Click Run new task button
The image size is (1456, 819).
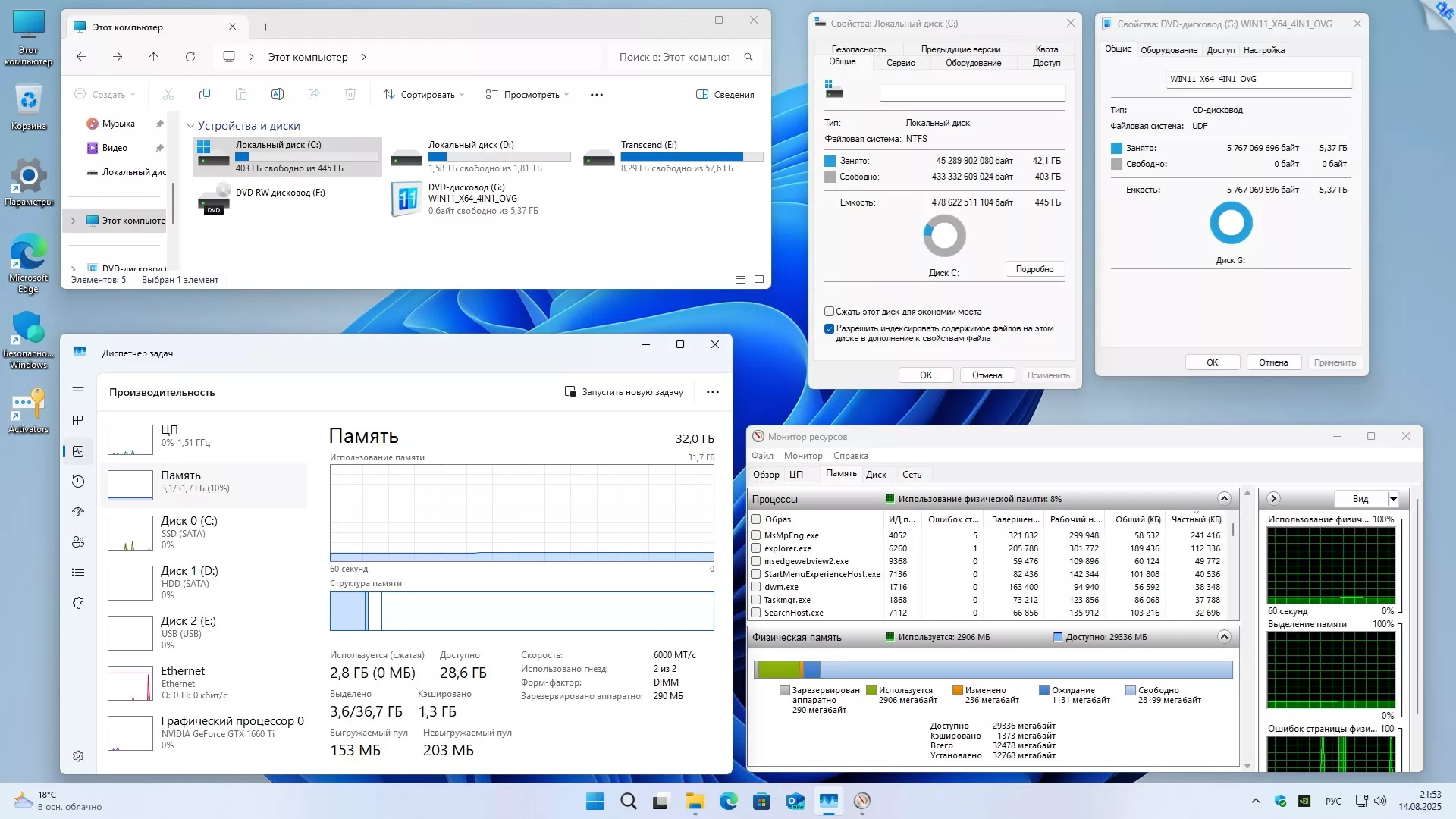click(x=623, y=392)
